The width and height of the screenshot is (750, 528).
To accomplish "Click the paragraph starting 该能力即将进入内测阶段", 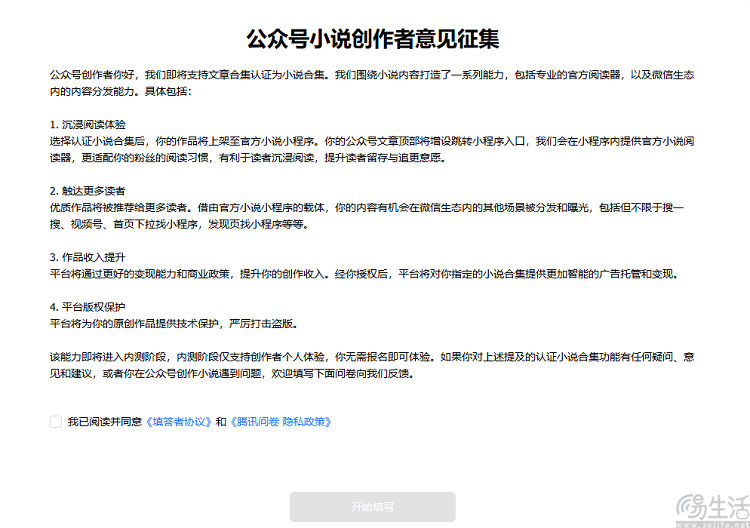I will (x=372, y=365).
